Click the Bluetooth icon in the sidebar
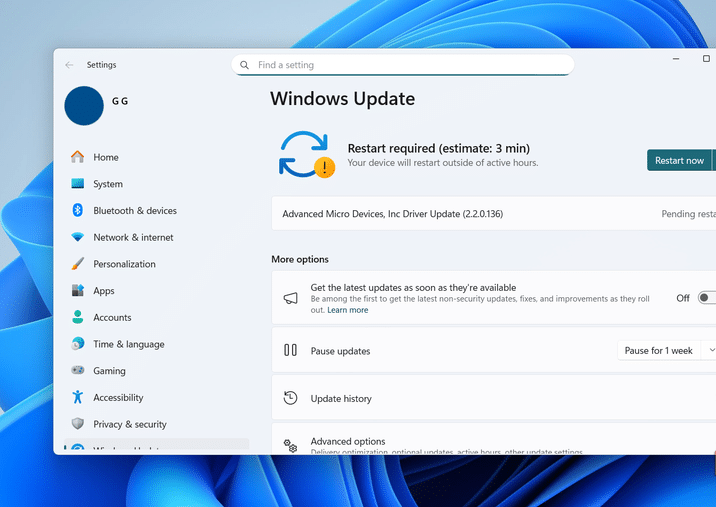This screenshot has height=507, width=716. pyautogui.click(x=78, y=210)
